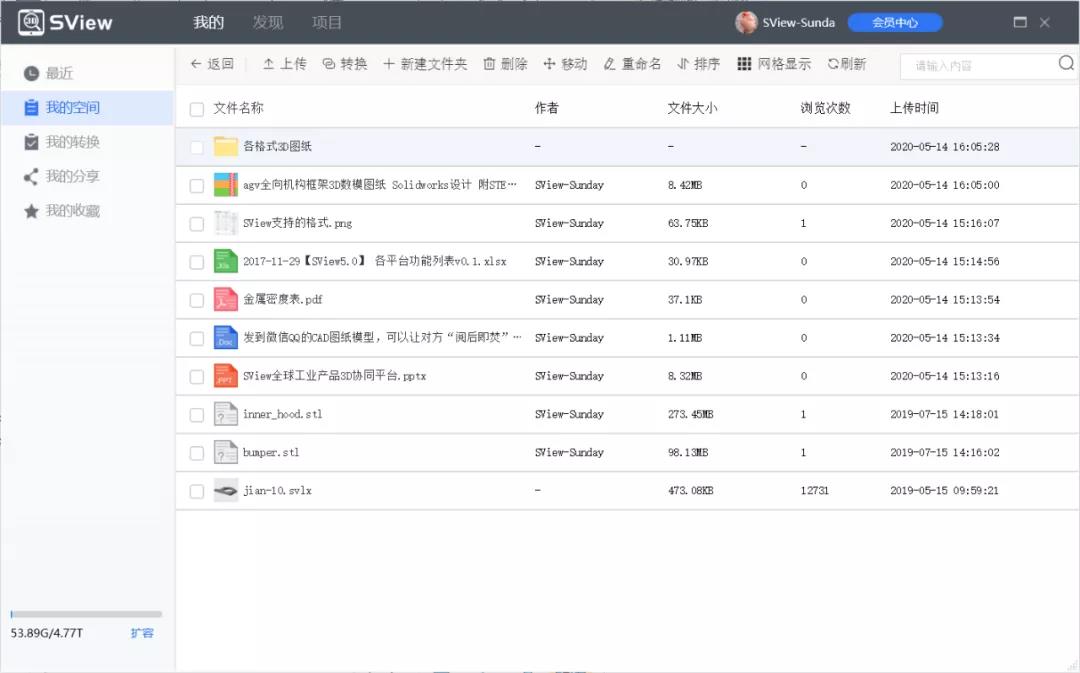Toggle the select-all checkbox beside 文件名称

coord(197,109)
